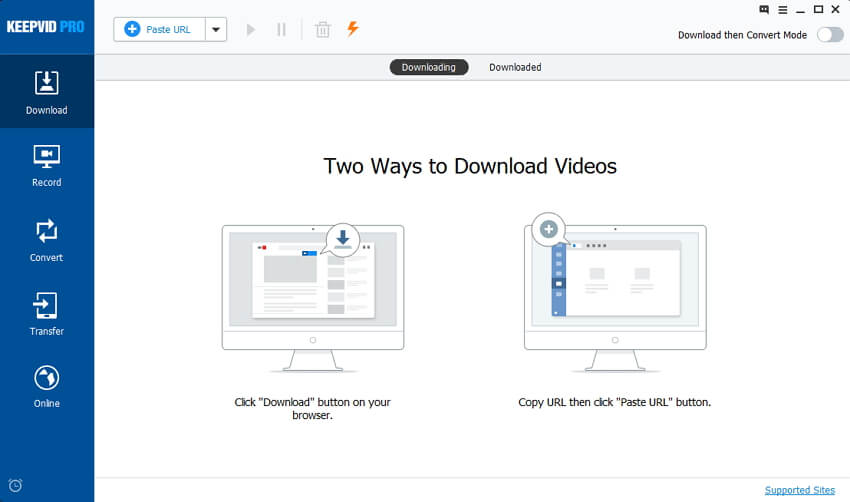Click the "Click Download button on your browser" text

(312, 409)
